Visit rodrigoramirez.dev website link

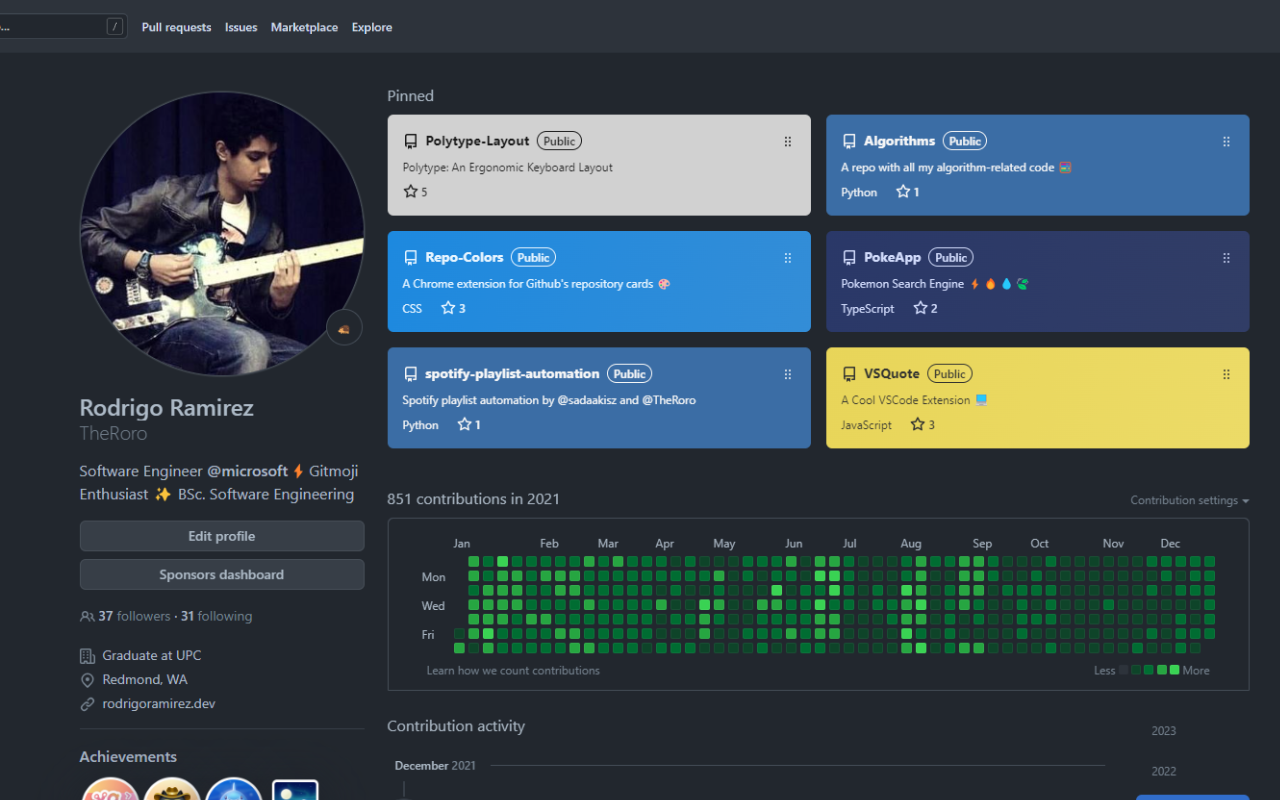pos(159,704)
